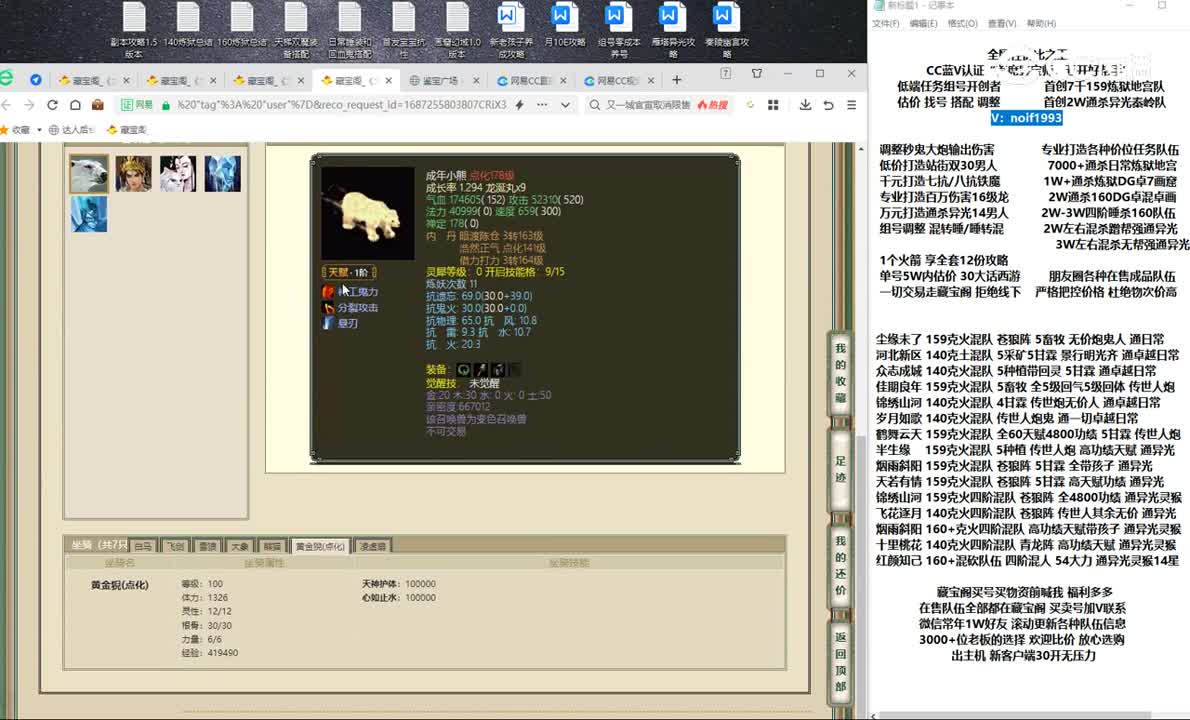Open 160炼狱总结 desktop file
The height and width of the screenshot is (720, 1190).
tap(241, 26)
